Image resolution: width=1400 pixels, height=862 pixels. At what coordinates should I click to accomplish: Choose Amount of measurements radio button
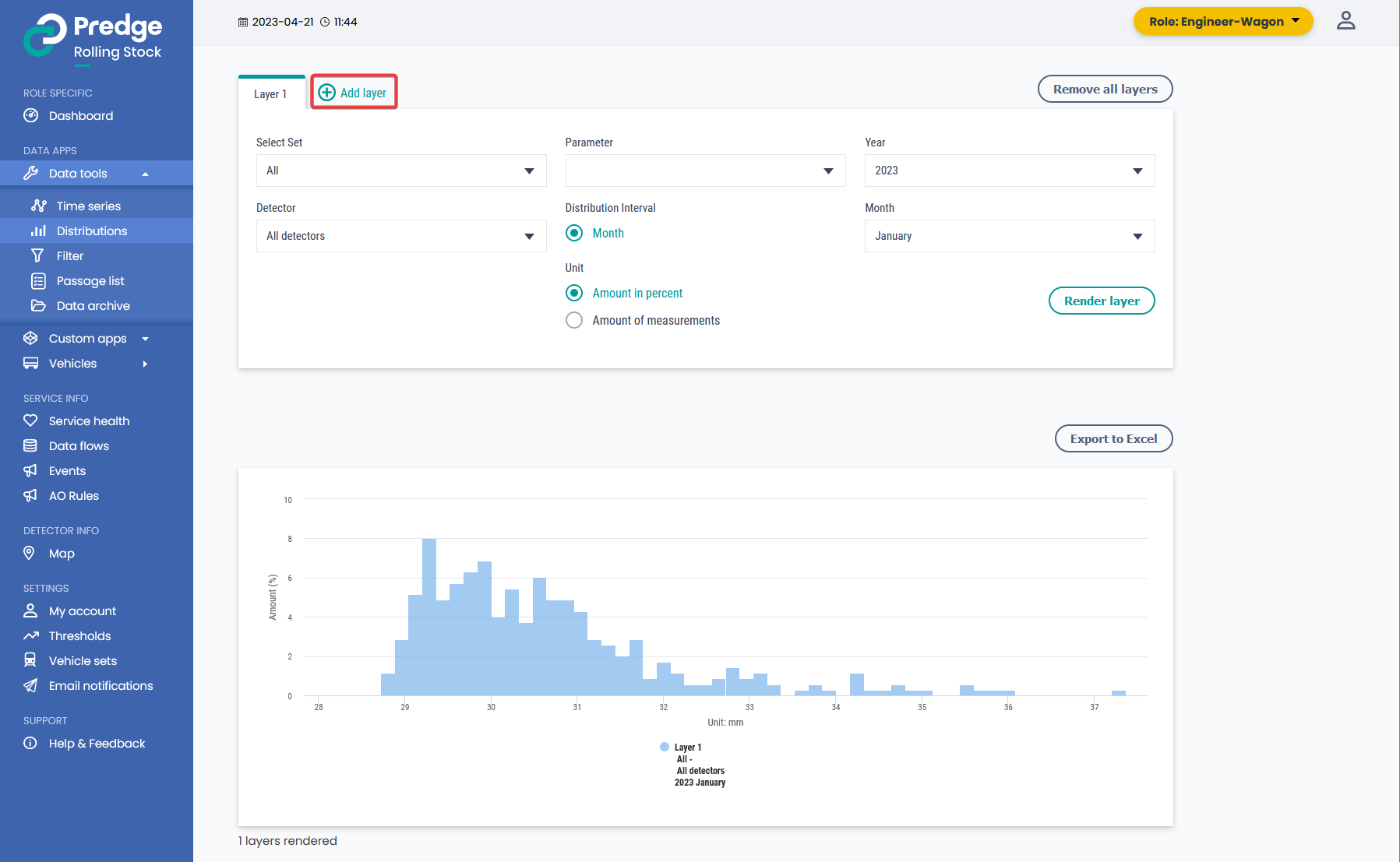574,321
